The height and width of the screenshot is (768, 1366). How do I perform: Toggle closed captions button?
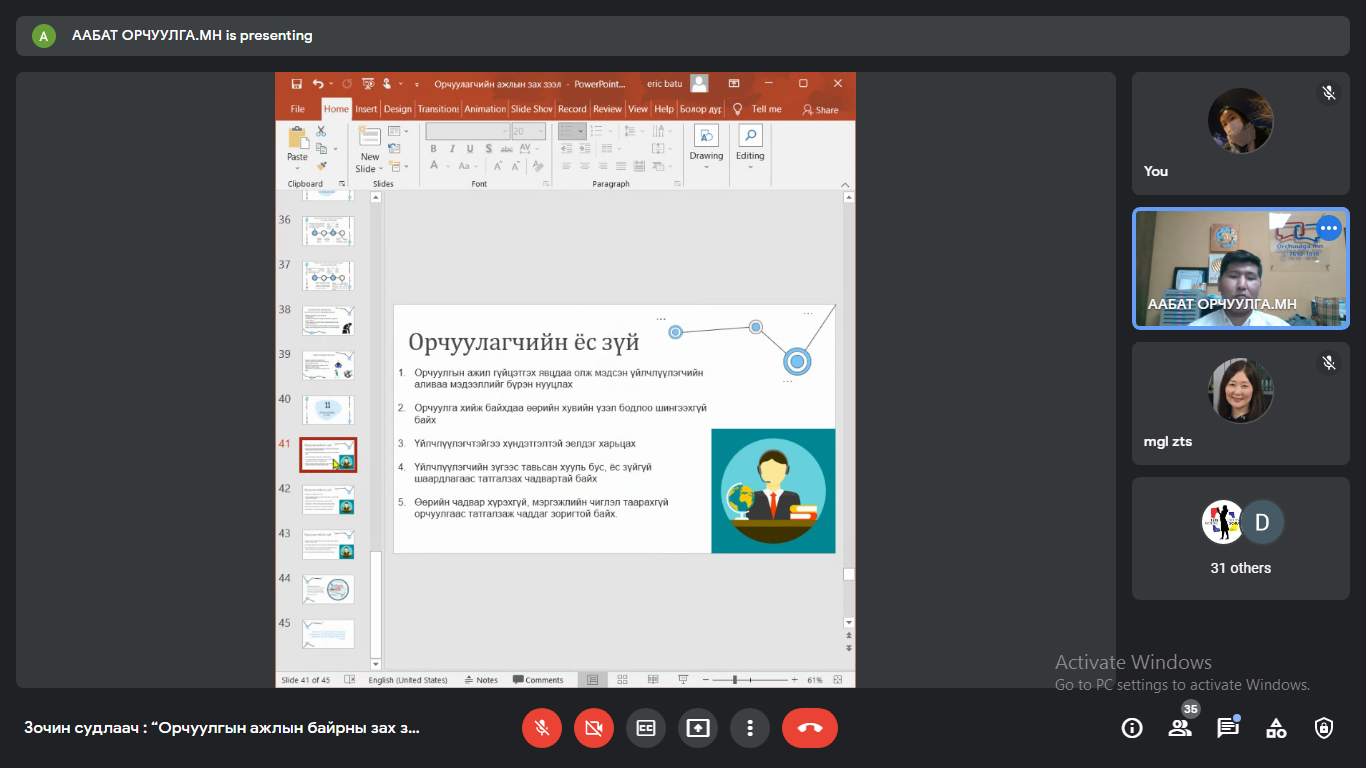click(x=646, y=728)
